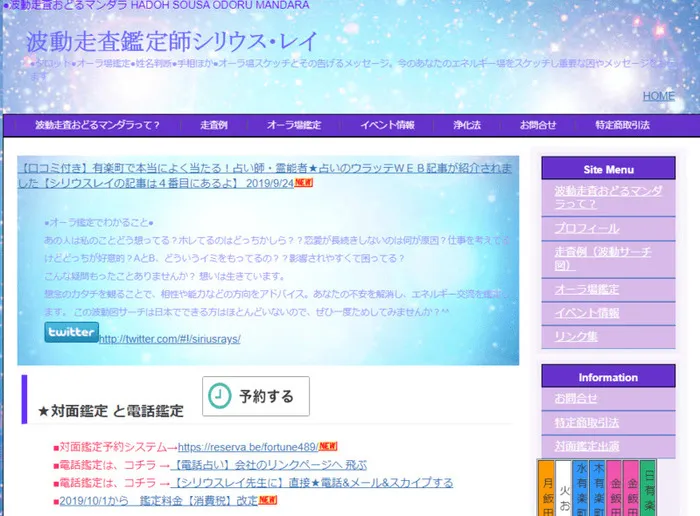The height and width of the screenshot is (516, 700).
Task: Follow the twitter.com siriusrays link
Action: (x=169, y=339)
